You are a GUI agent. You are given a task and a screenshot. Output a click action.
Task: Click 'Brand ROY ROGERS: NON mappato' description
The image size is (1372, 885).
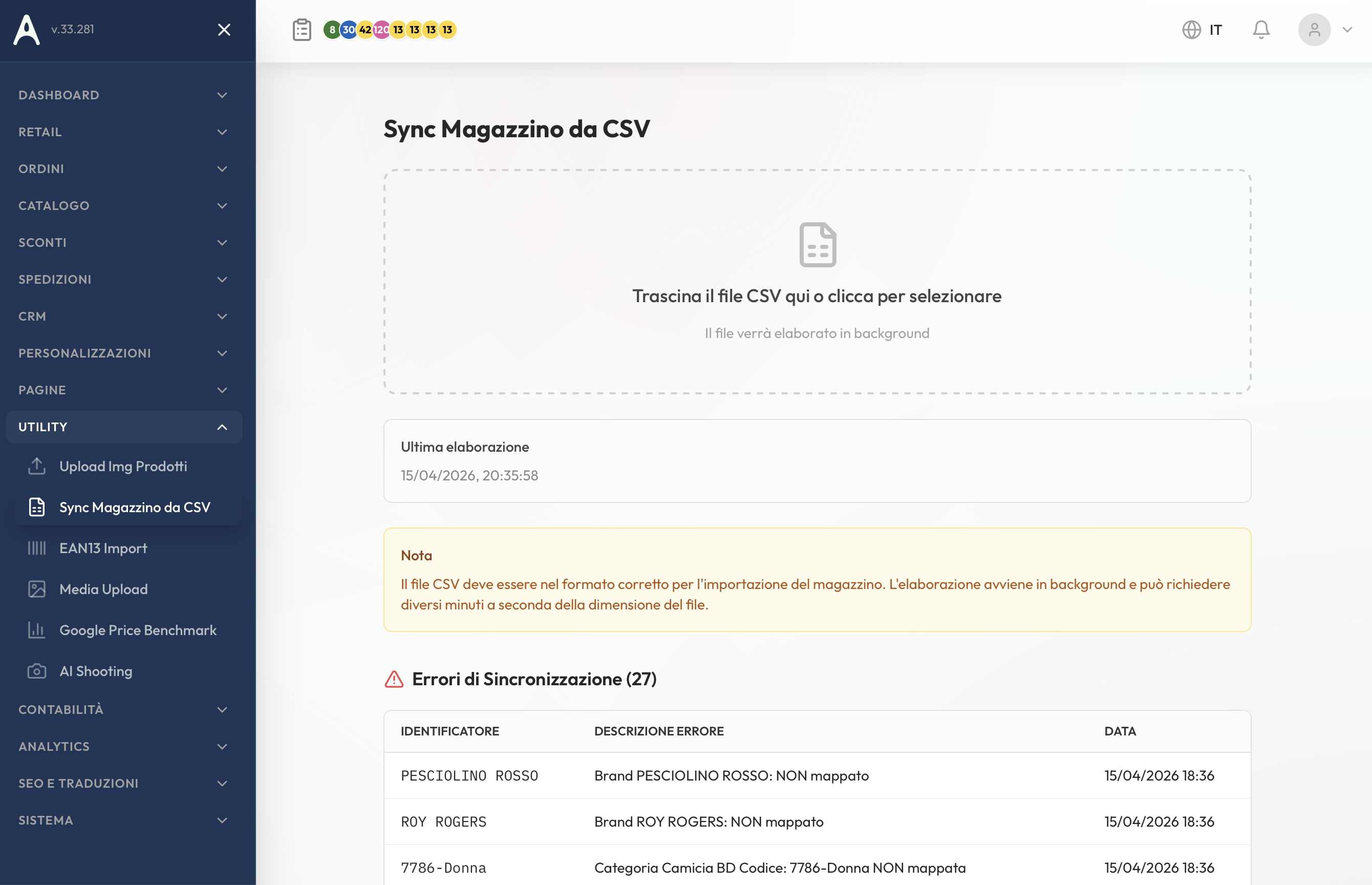click(x=709, y=822)
